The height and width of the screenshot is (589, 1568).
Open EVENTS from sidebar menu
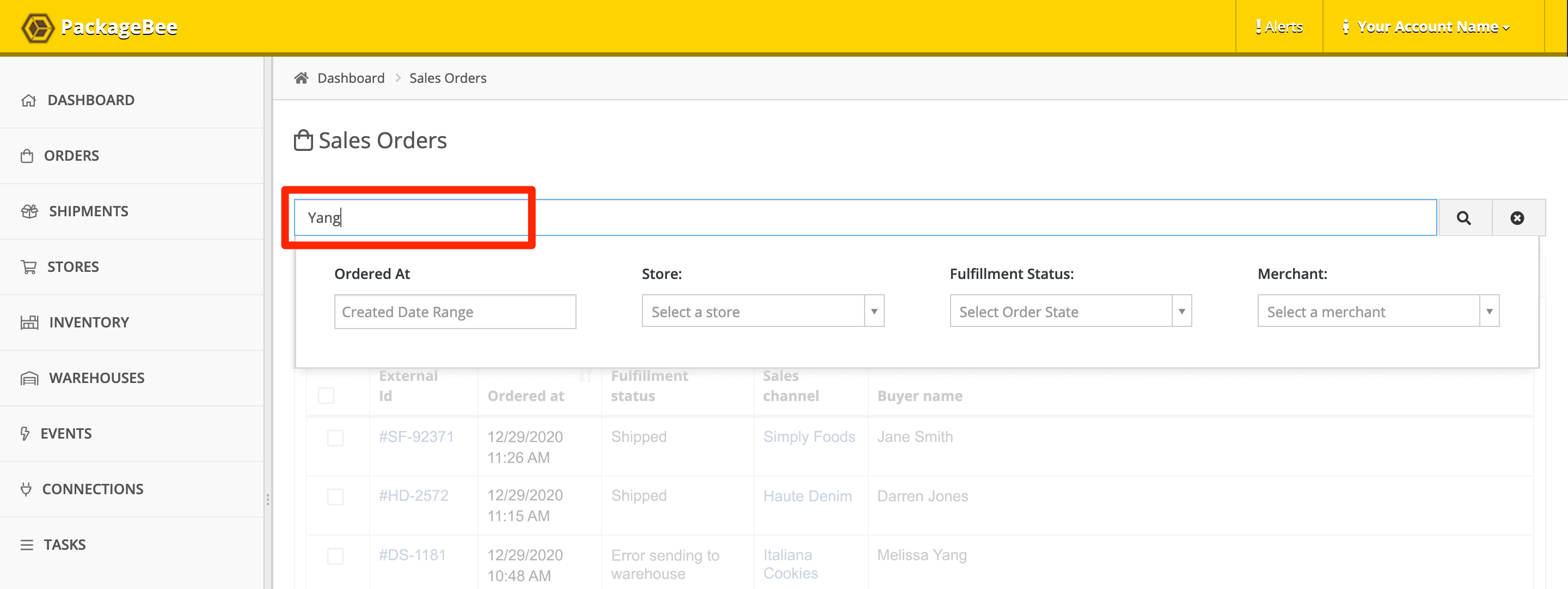pos(66,434)
